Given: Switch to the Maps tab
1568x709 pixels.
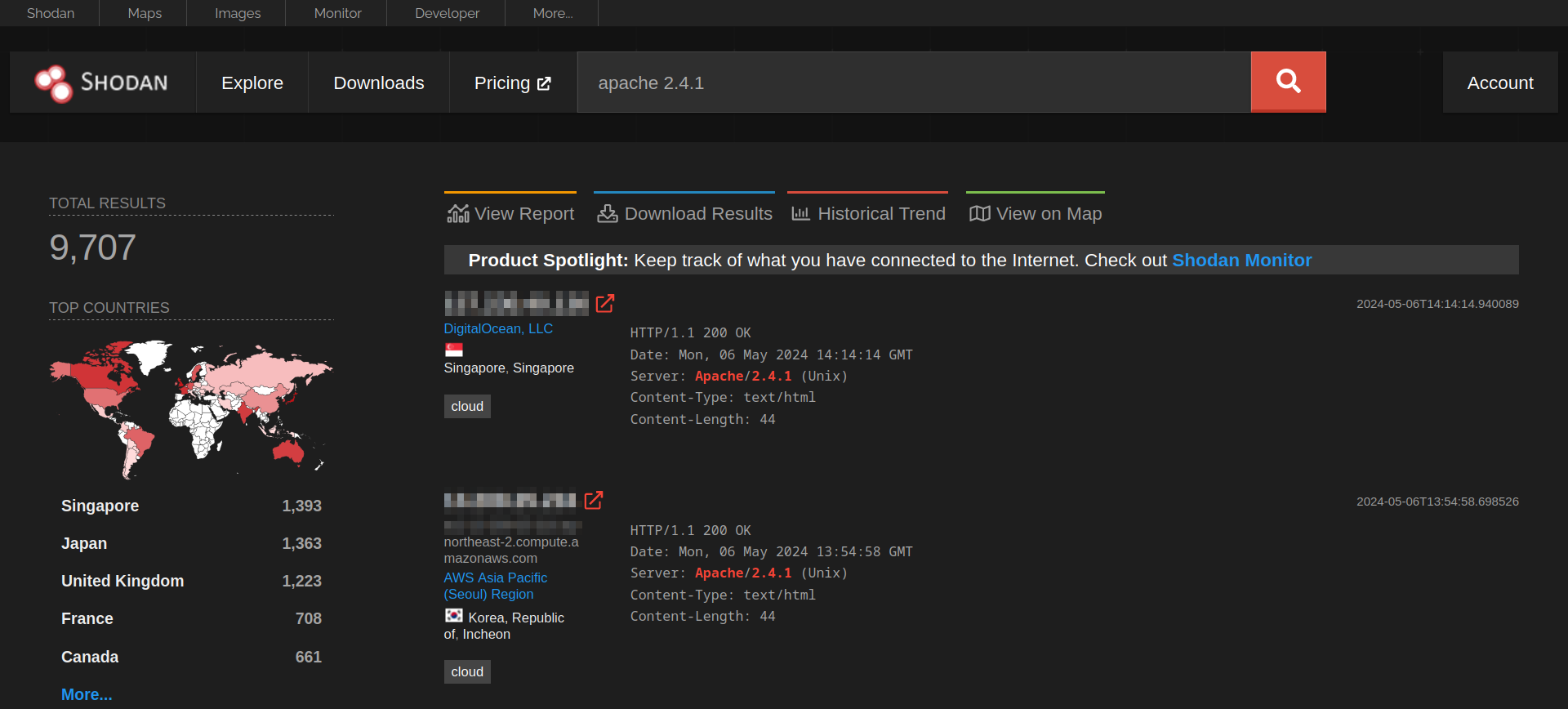Looking at the screenshot, I should [x=145, y=13].
